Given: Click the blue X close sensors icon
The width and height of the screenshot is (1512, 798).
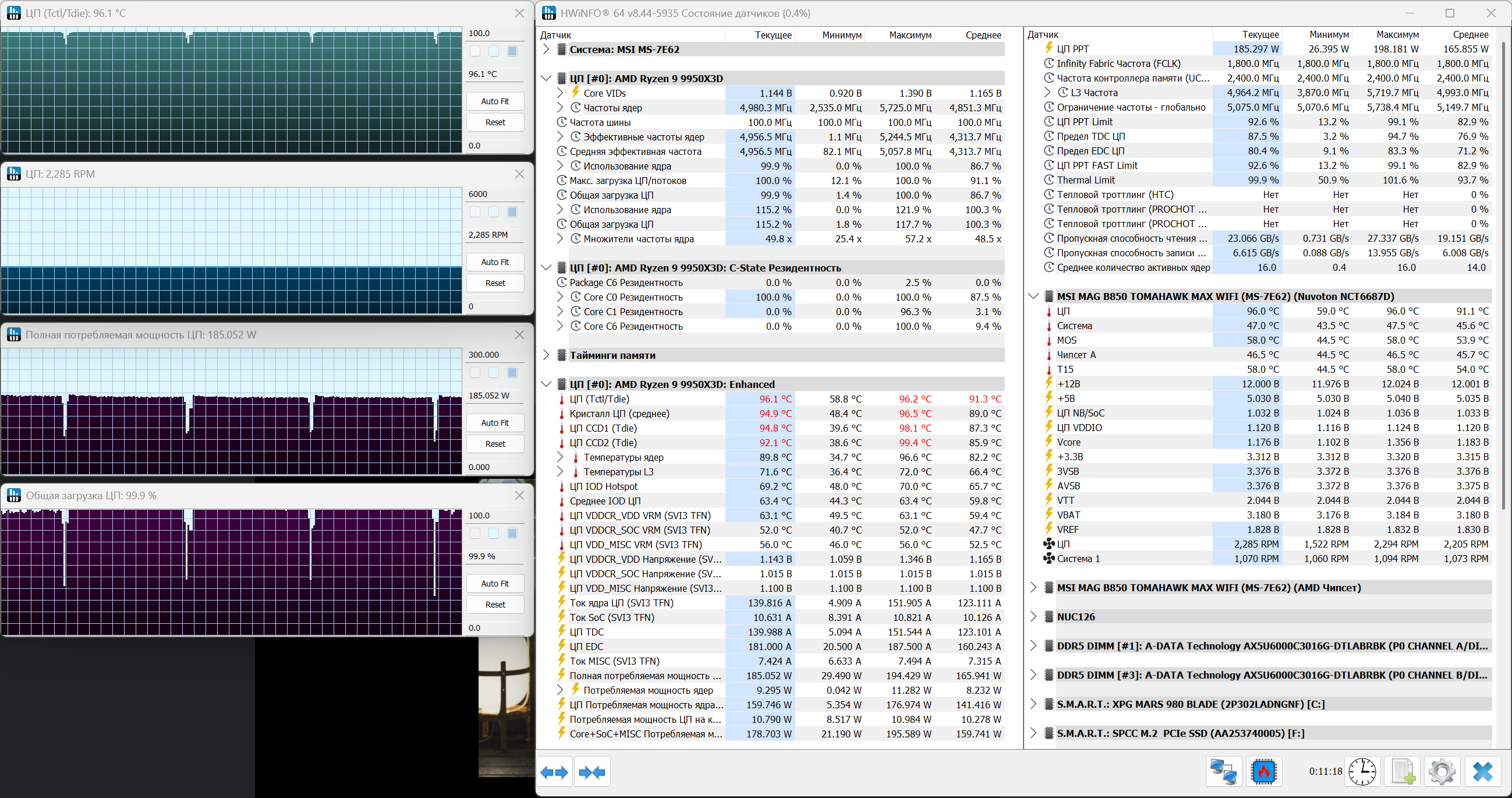Looking at the screenshot, I should 1482,772.
